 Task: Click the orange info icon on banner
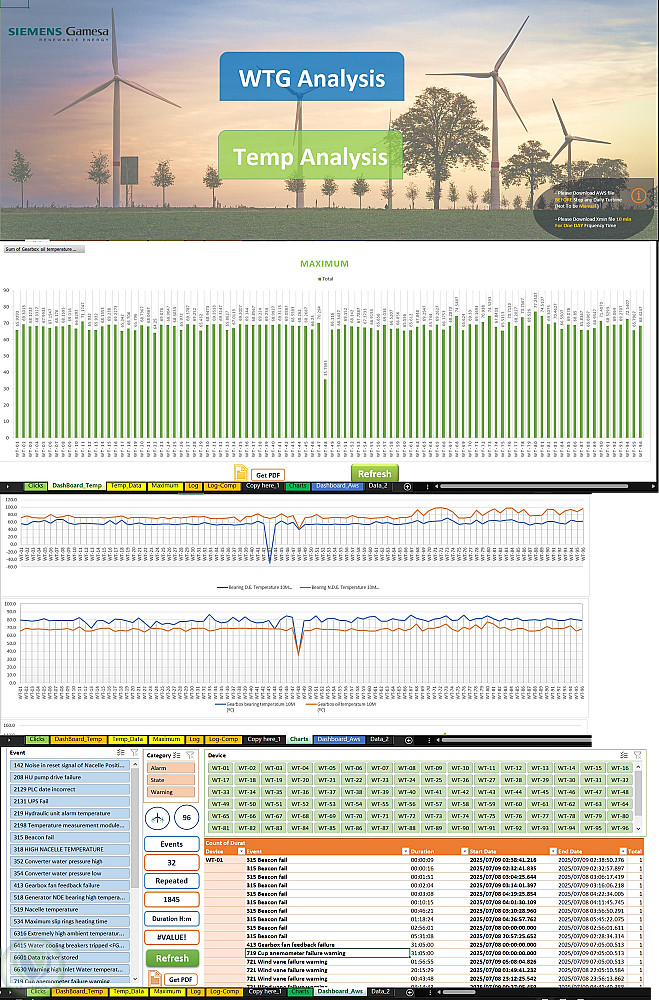click(638, 195)
